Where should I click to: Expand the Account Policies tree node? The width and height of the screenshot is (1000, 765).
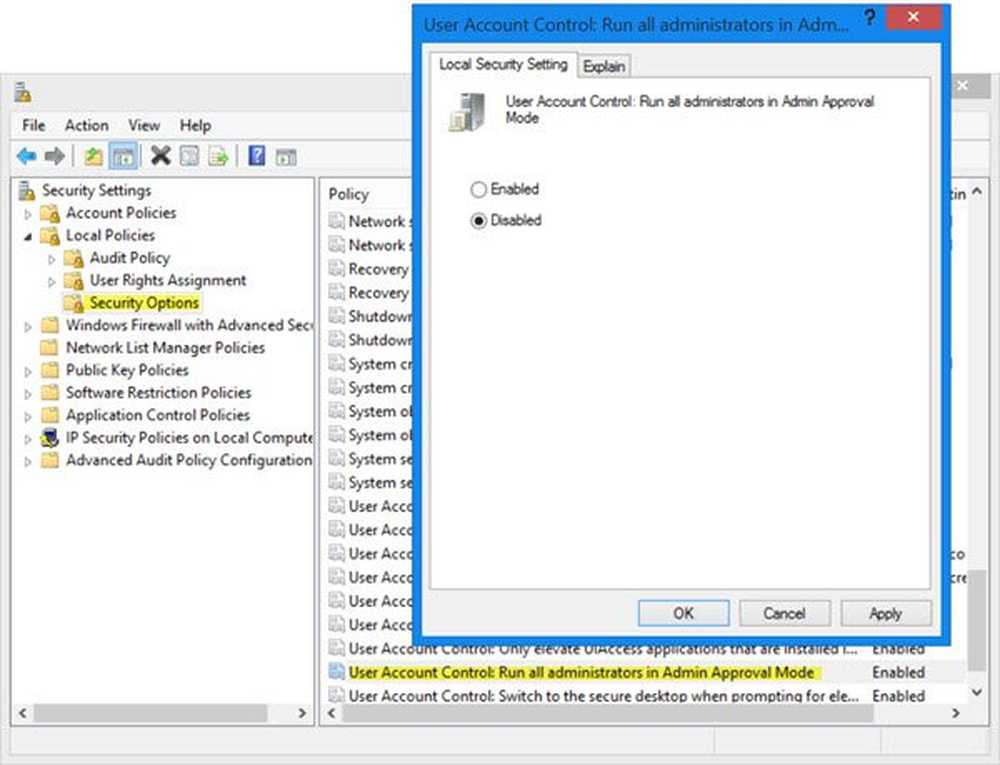tap(28, 214)
